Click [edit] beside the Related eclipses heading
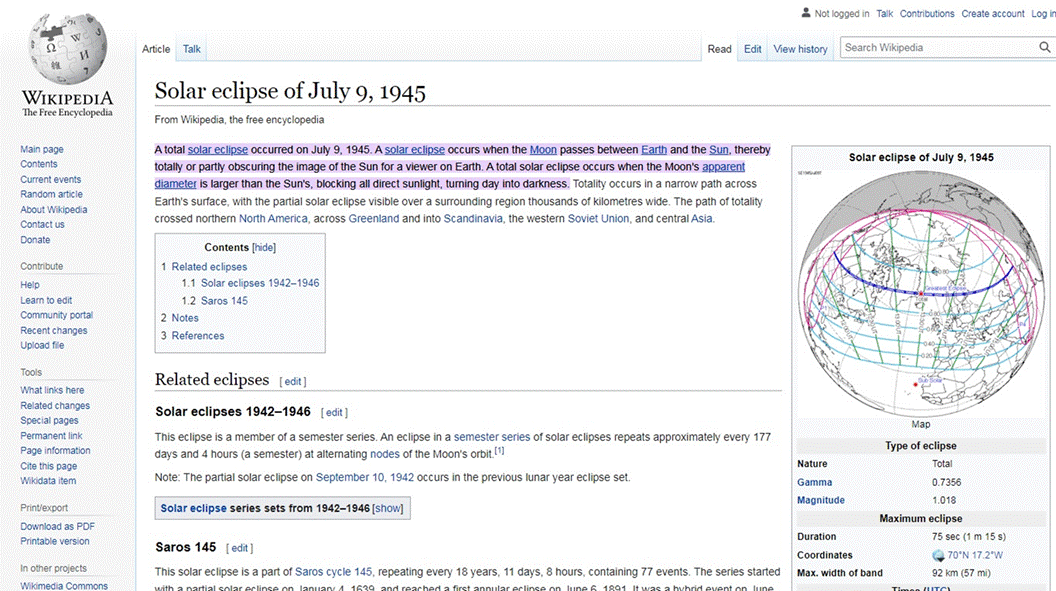Image resolution: width=1056 pixels, height=591 pixels. point(293,382)
